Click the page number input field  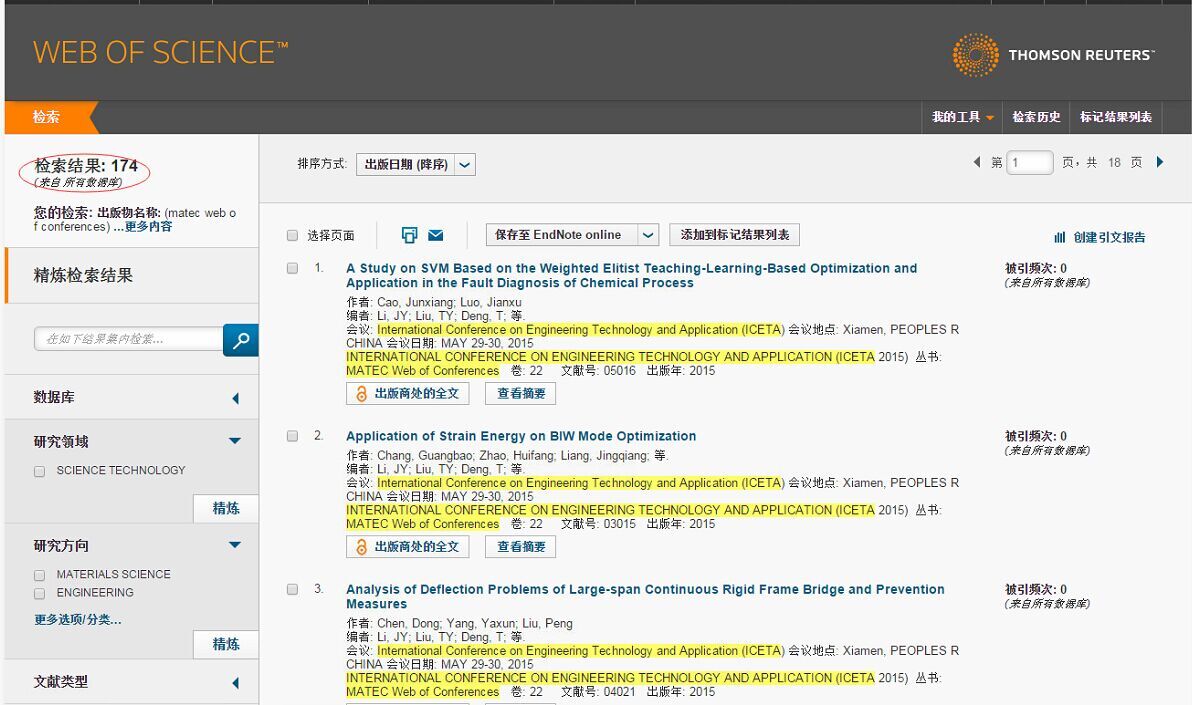coord(1029,163)
